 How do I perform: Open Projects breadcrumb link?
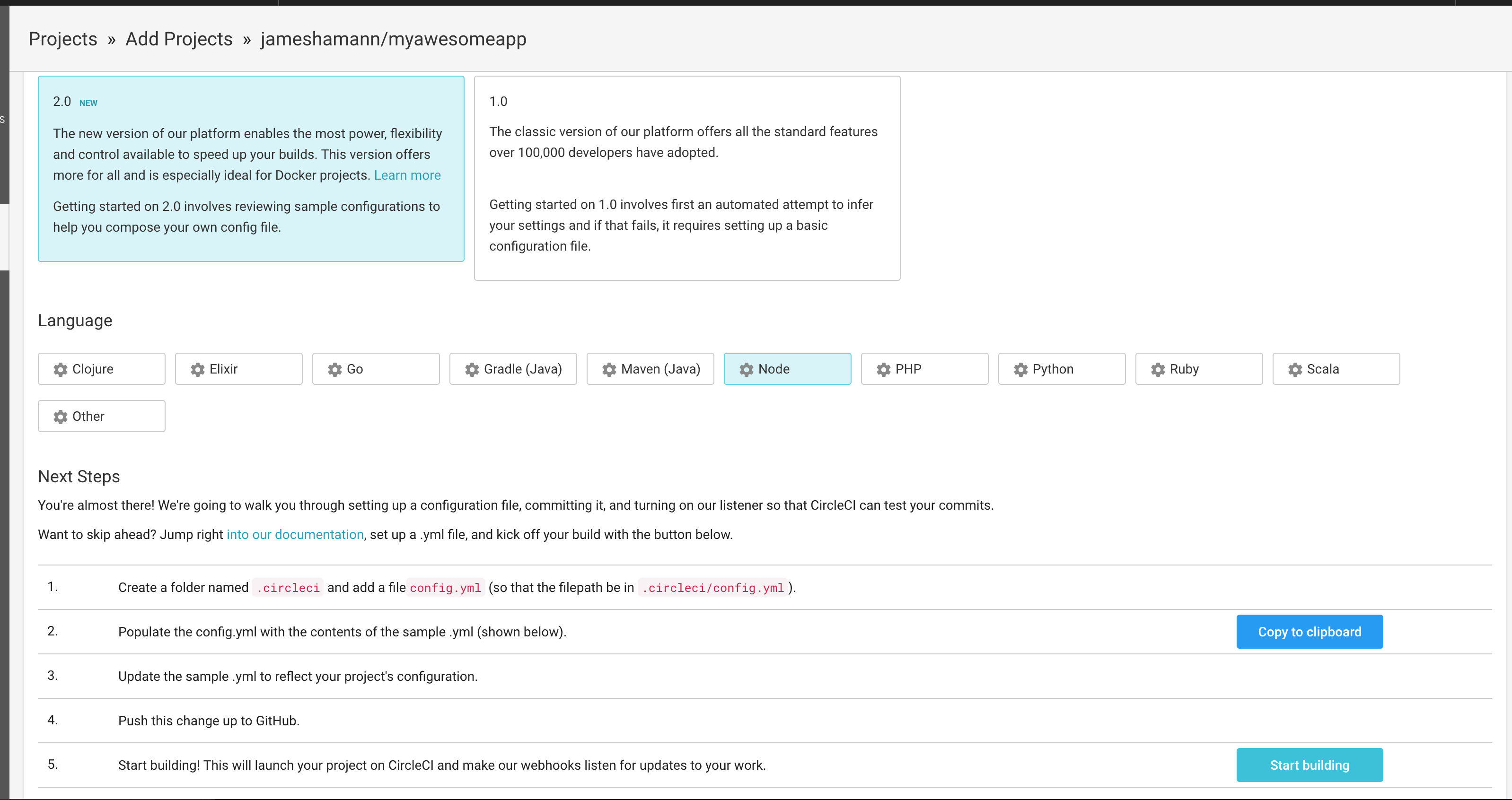coord(63,39)
